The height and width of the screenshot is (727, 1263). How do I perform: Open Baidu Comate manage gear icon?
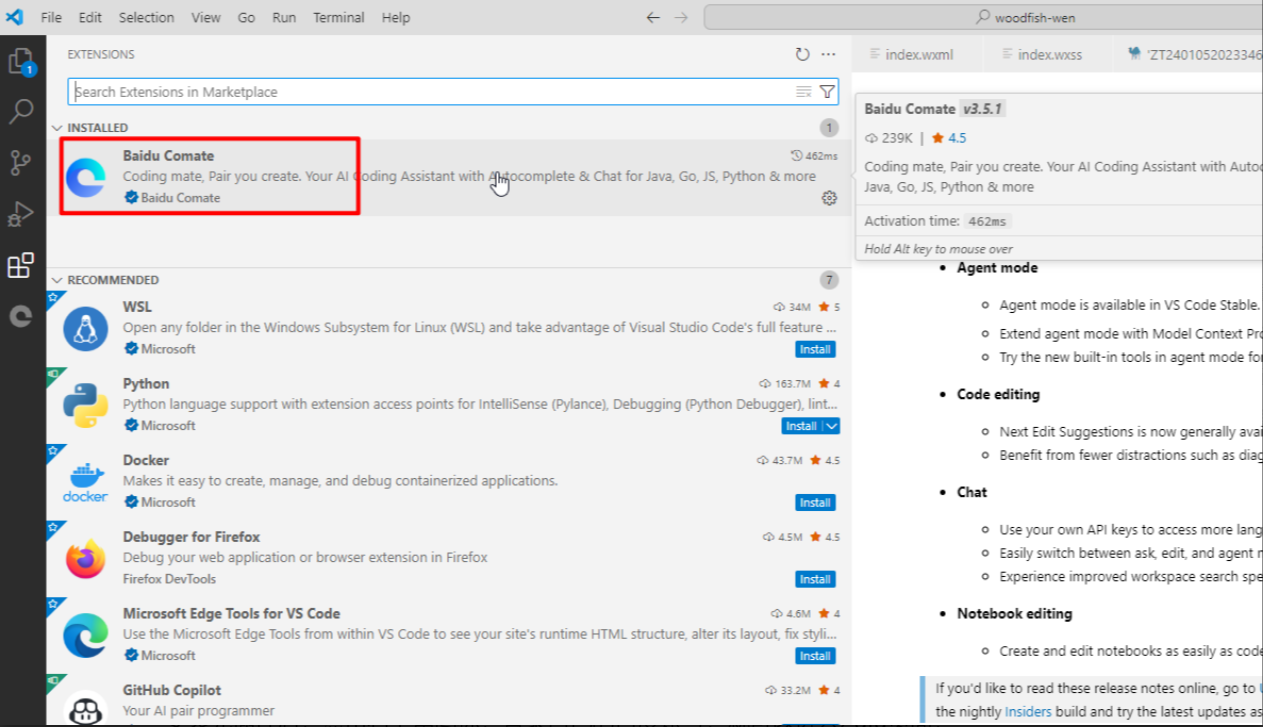[x=829, y=198]
